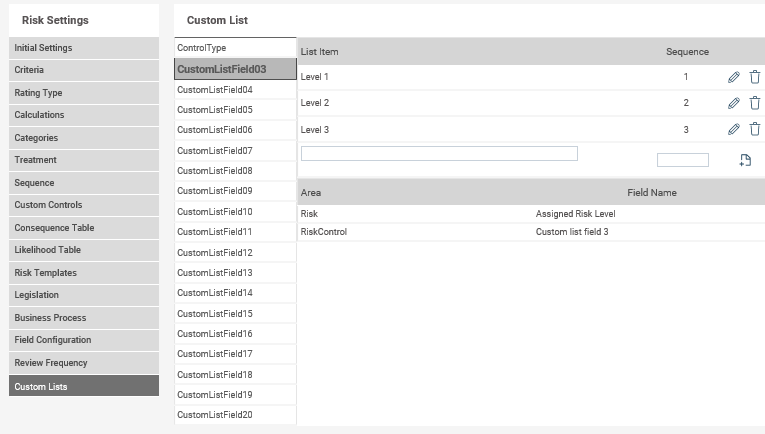765x434 pixels.
Task: Select CustomListField20 at the bottom
Action: [235, 414]
